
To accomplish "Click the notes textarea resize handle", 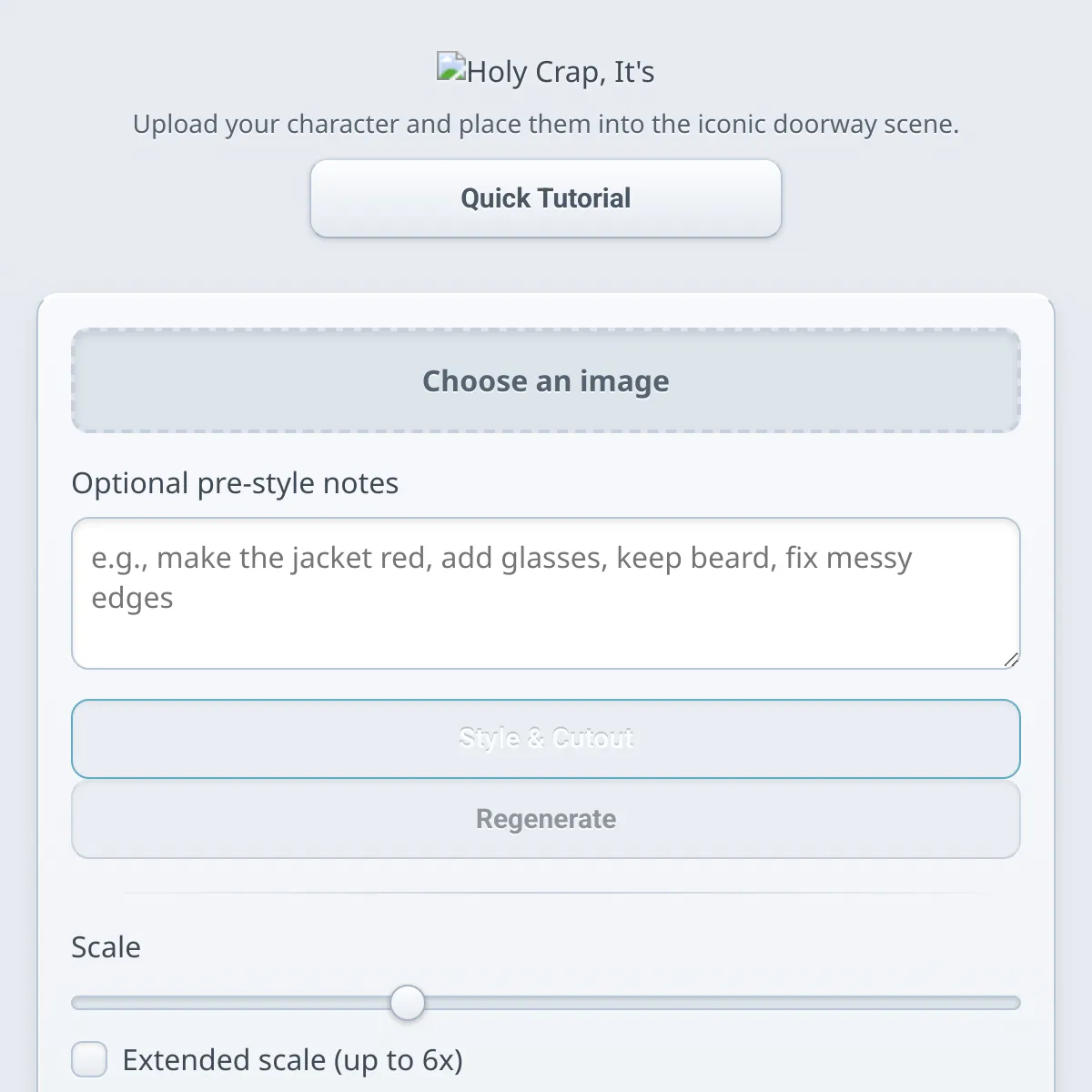I will pyautogui.click(x=1011, y=660).
